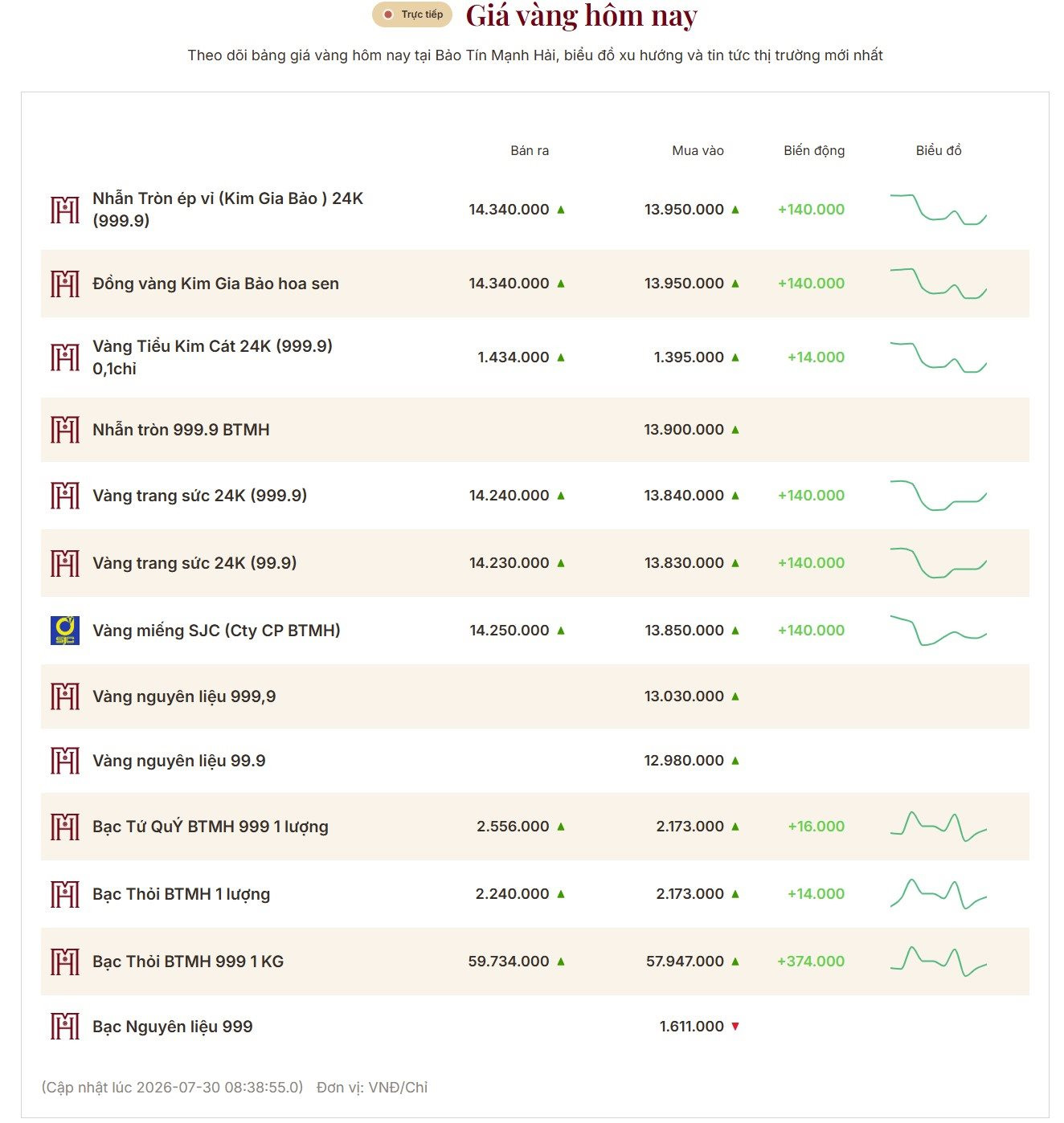Click the red down arrow for Bạc Nguyên liệu 999
The image size is (1064, 1123).
(x=735, y=1027)
